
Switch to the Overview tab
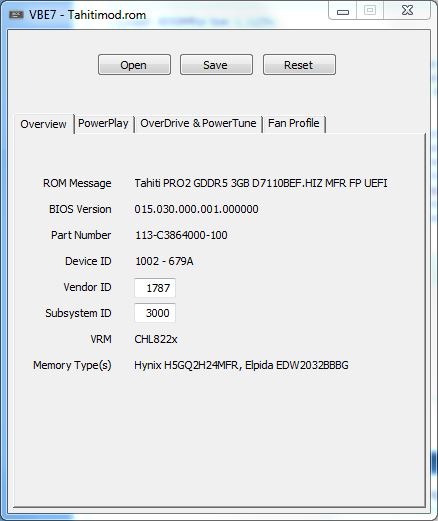(x=44, y=124)
